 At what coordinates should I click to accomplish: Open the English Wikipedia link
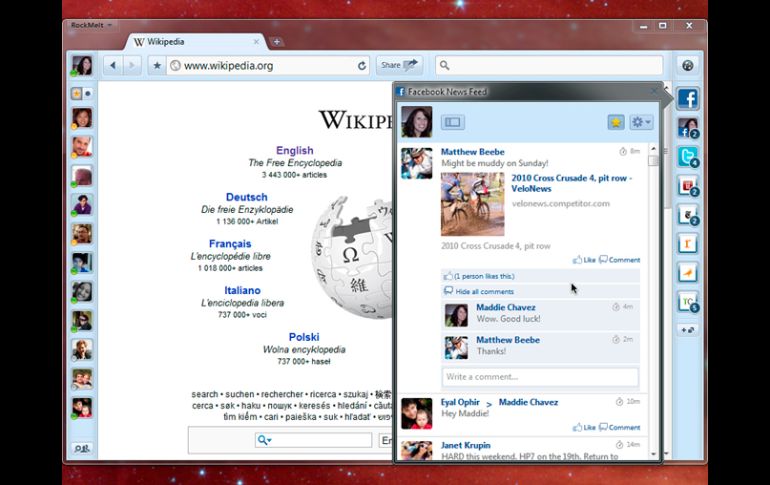(295, 151)
